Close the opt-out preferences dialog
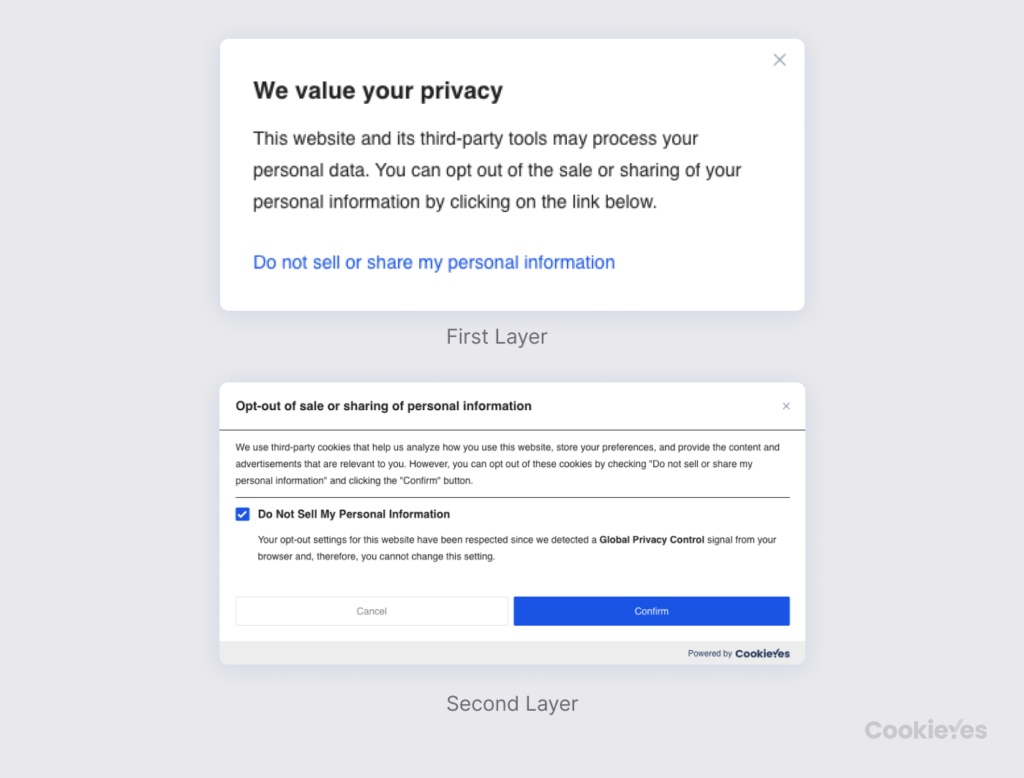 coord(786,406)
